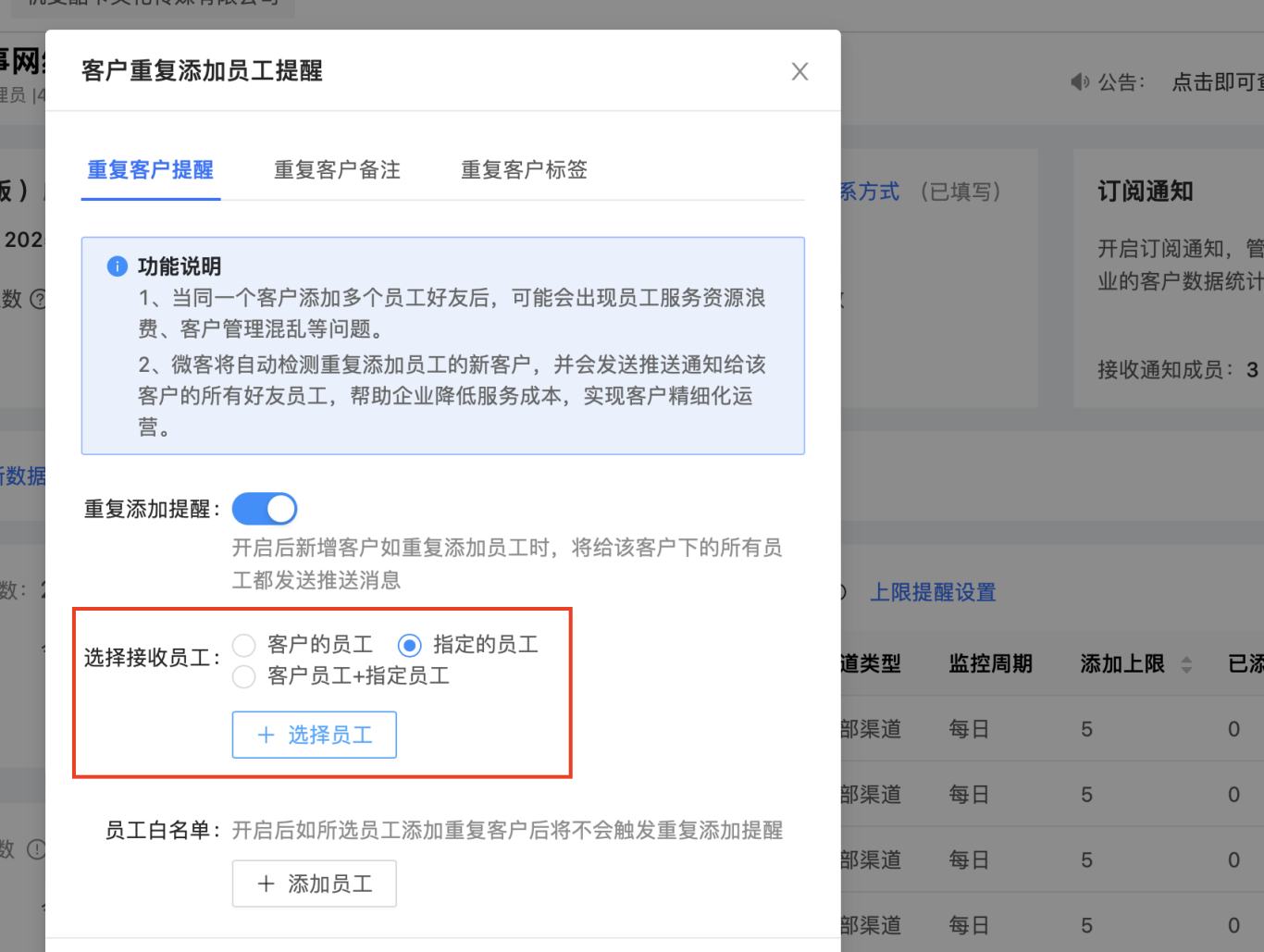Click the 功能说明 heading text
The image size is (1264, 952).
pyautogui.click(x=180, y=266)
